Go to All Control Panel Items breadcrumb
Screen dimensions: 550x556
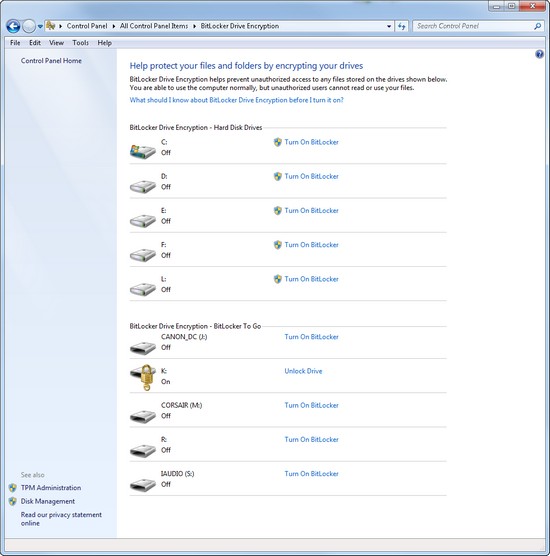coord(154,26)
